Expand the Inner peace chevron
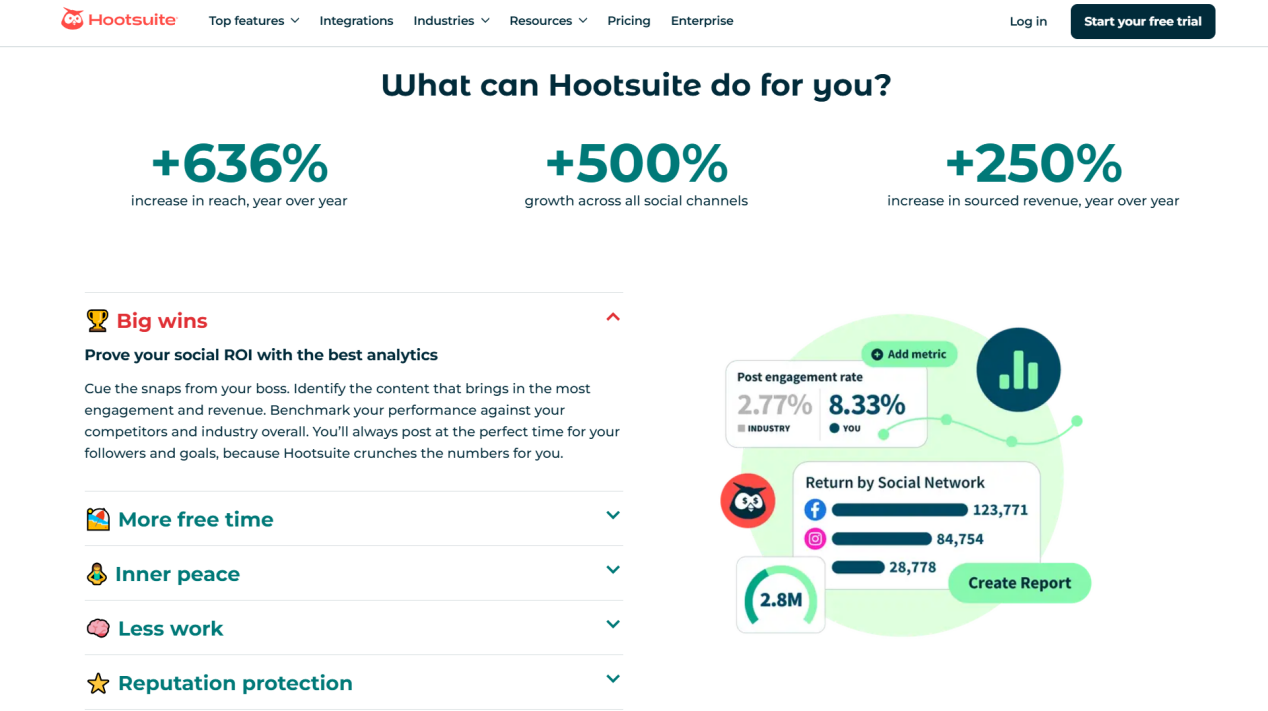 pyautogui.click(x=613, y=570)
